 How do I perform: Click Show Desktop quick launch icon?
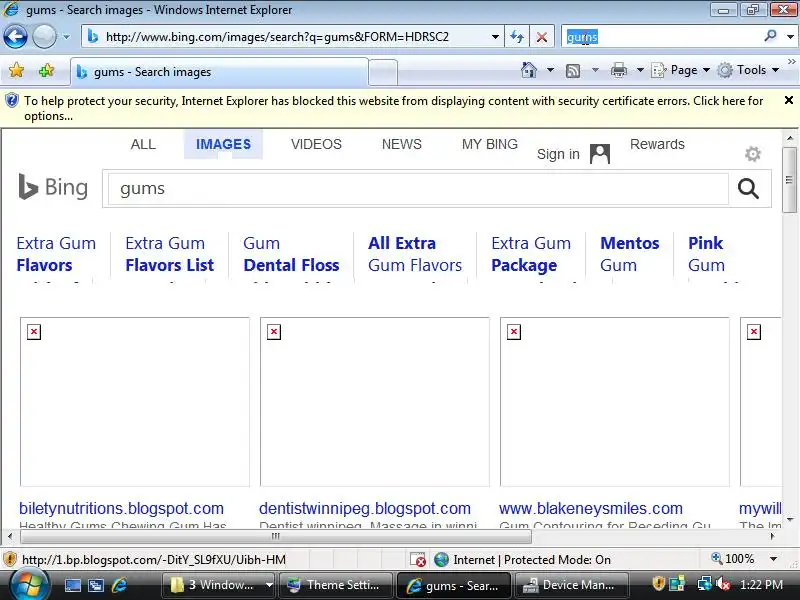[x=73, y=585]
